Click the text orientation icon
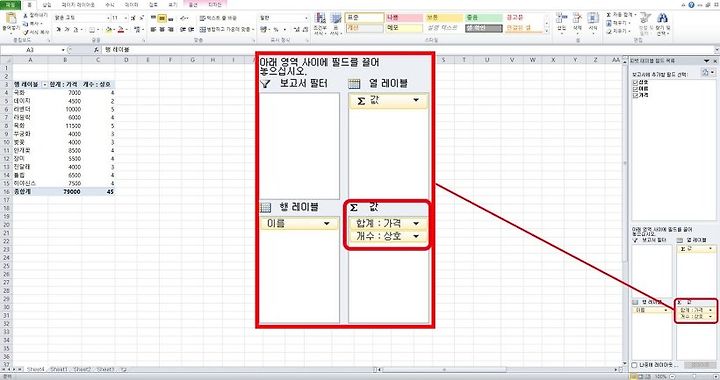 pyautogui.click(x=183, y=18)
